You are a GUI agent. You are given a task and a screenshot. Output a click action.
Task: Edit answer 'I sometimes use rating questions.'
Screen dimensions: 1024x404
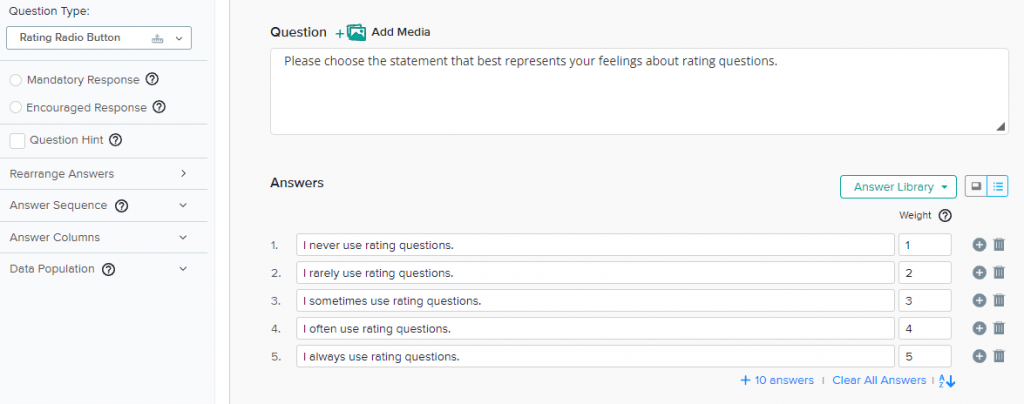point(595,301)
